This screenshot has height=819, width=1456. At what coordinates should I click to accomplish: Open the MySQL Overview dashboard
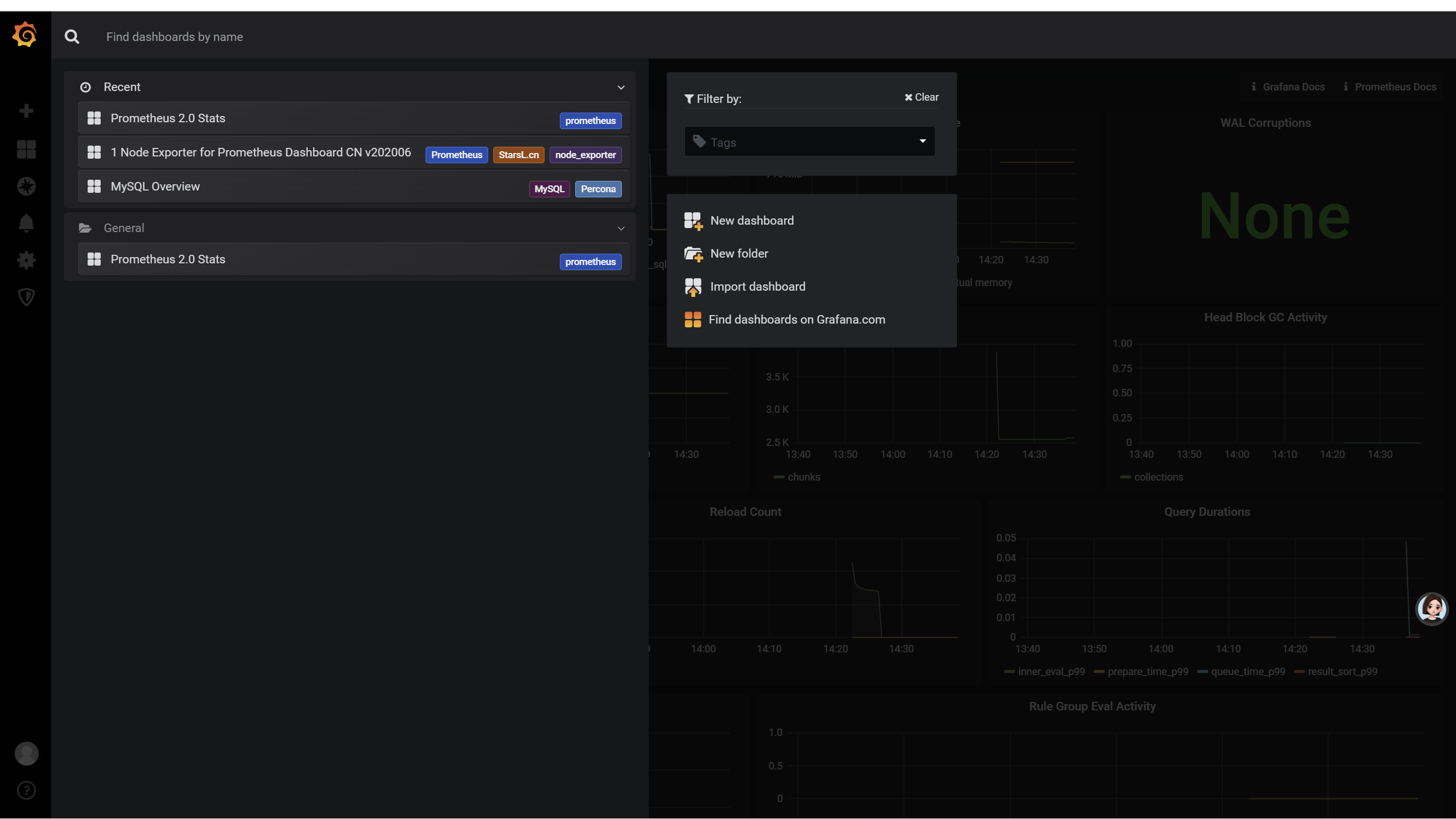(x=354, y=187)
